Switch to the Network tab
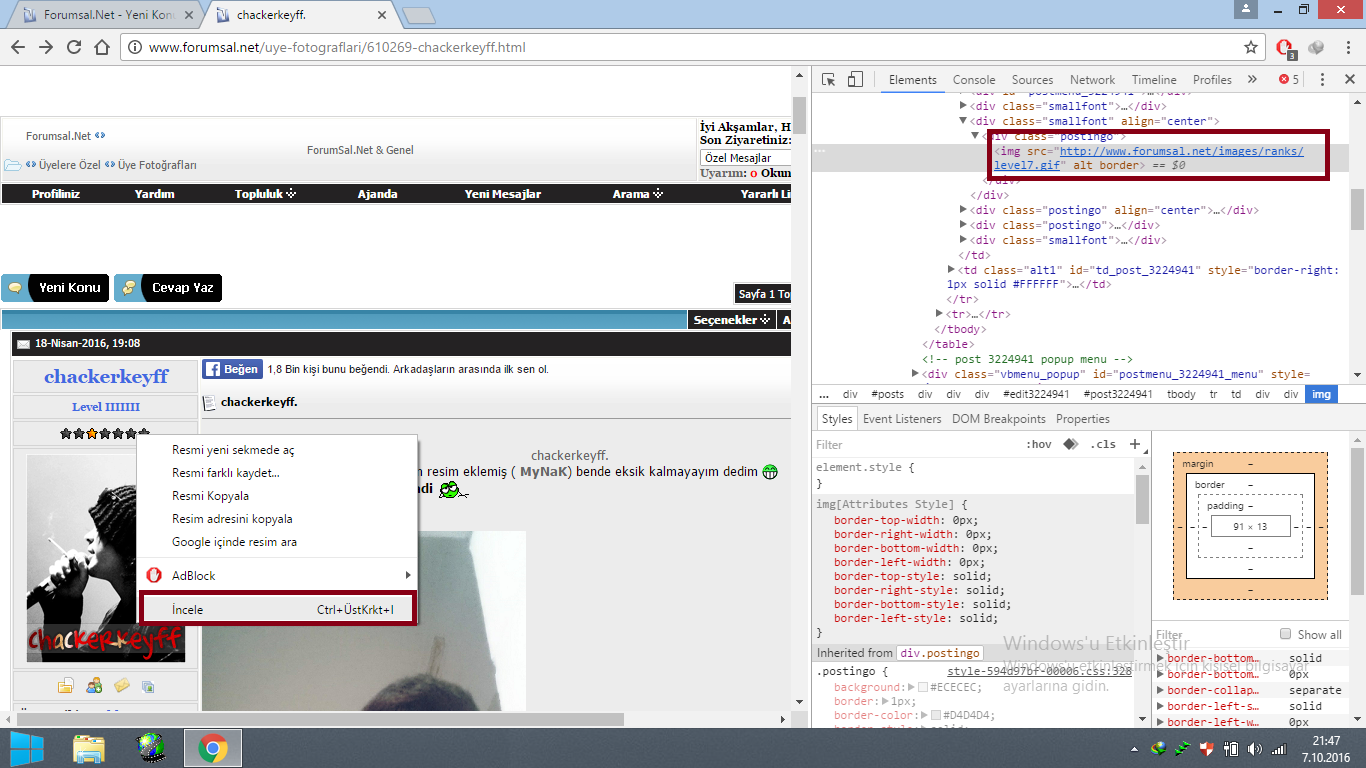Image resolution: width=1366 pixels, height=768 pixels. click(1092, 80)
